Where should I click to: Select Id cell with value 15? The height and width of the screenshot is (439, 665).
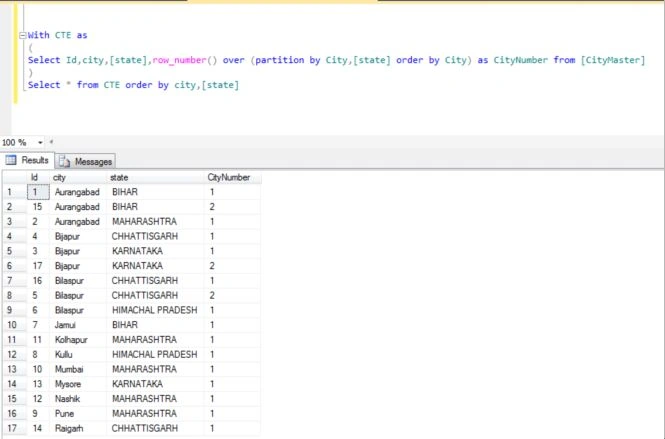(38, 207)
